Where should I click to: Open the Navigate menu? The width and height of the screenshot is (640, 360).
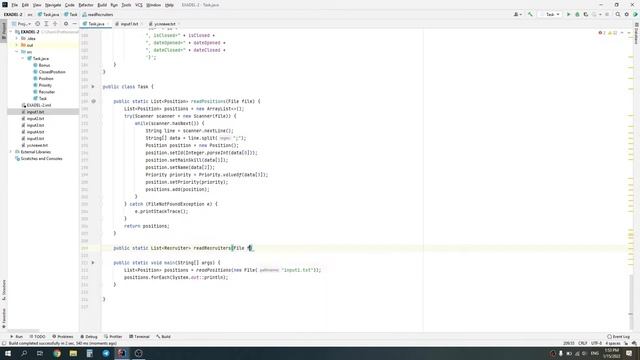point(53,5)
